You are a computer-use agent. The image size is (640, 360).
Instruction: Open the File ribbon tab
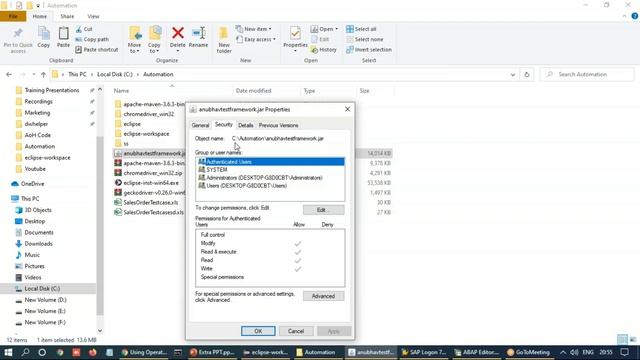coord(13,16)
